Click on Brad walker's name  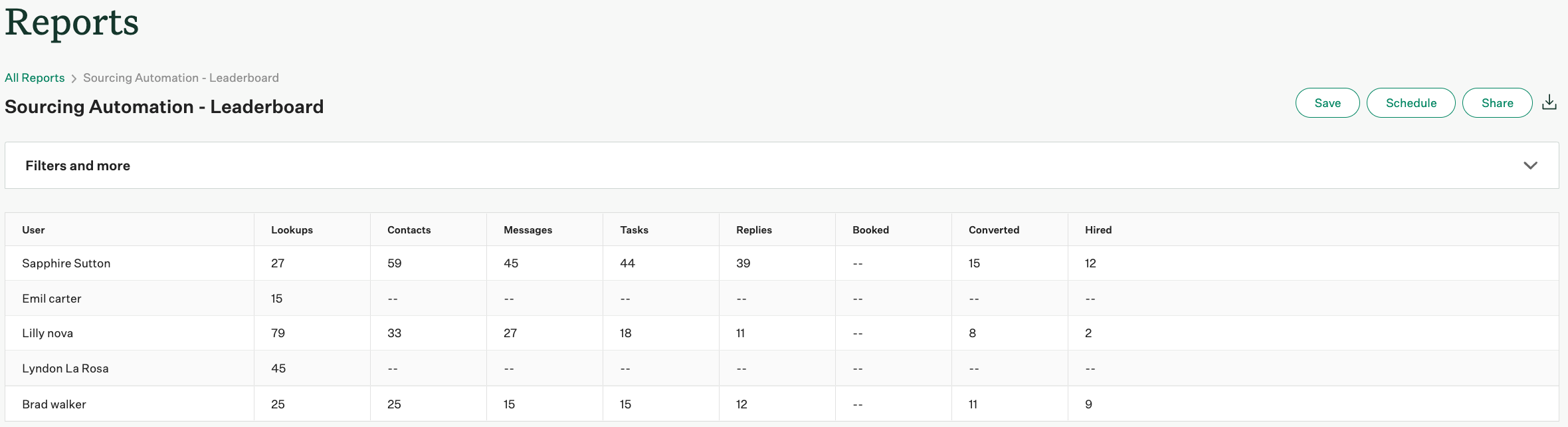coord(54,404)
